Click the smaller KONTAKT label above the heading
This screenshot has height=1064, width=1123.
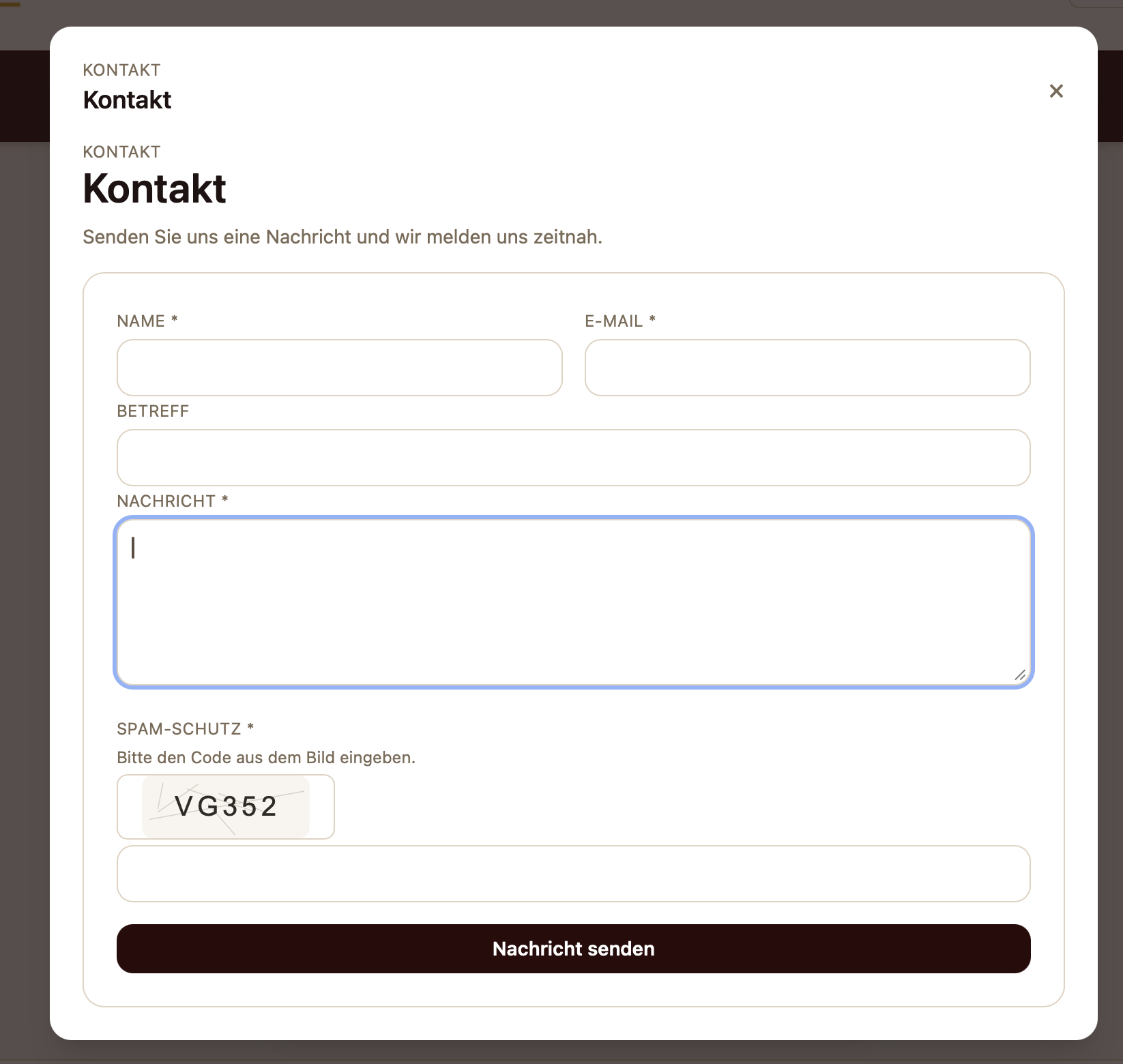coord(121,151)
